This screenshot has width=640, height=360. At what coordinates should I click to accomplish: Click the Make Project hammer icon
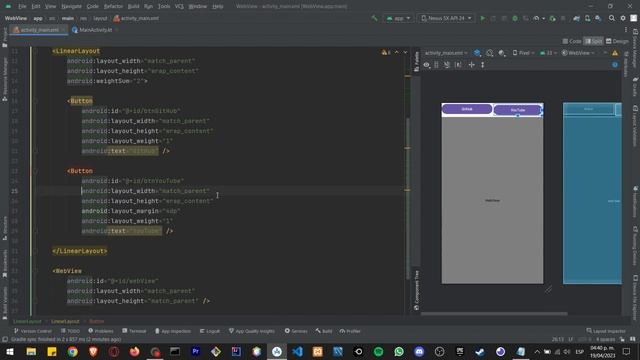pyautogui.click(x=374, y=18)
